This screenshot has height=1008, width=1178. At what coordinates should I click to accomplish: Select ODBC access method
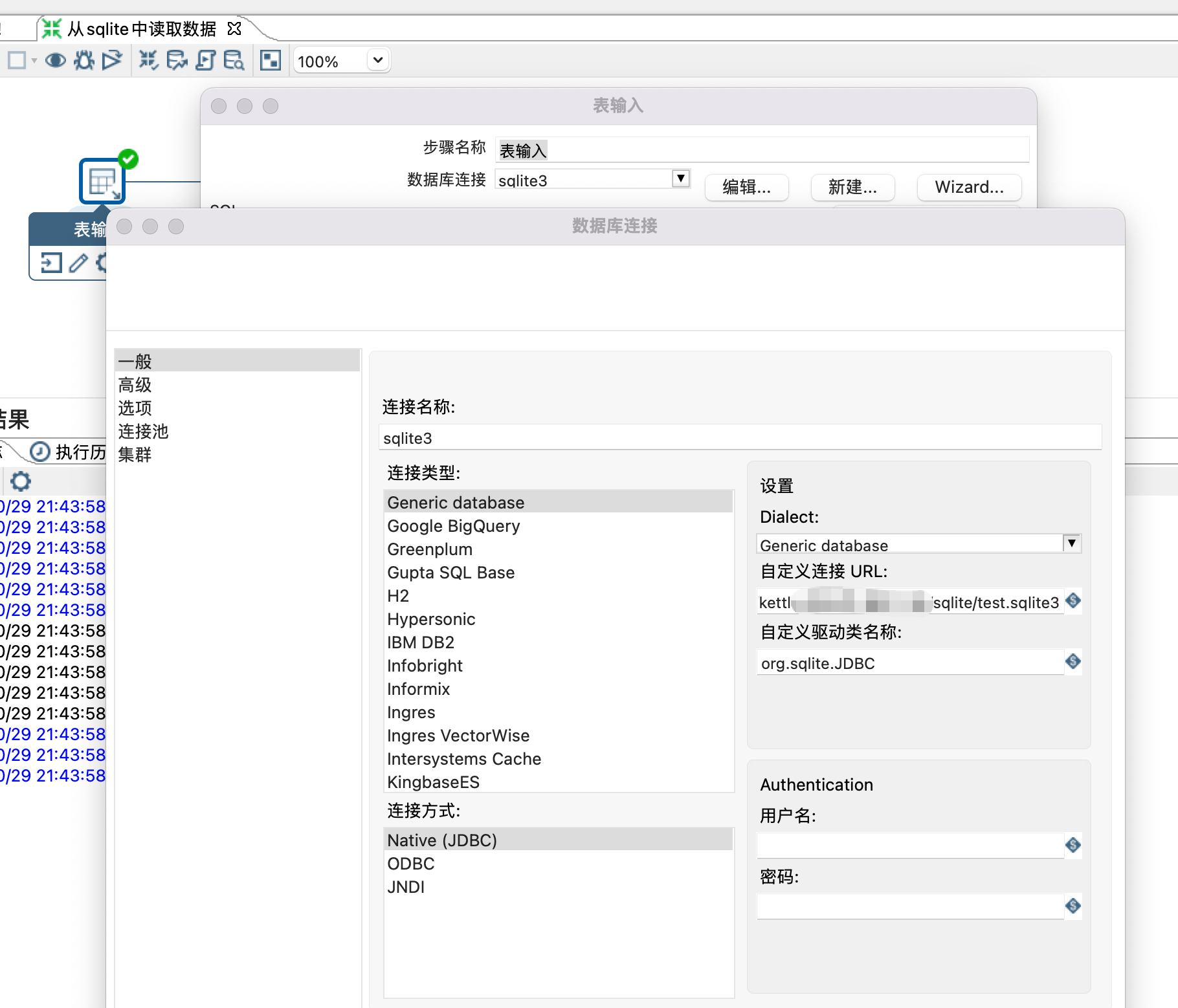pyautogui.click(x=559, y=863)
